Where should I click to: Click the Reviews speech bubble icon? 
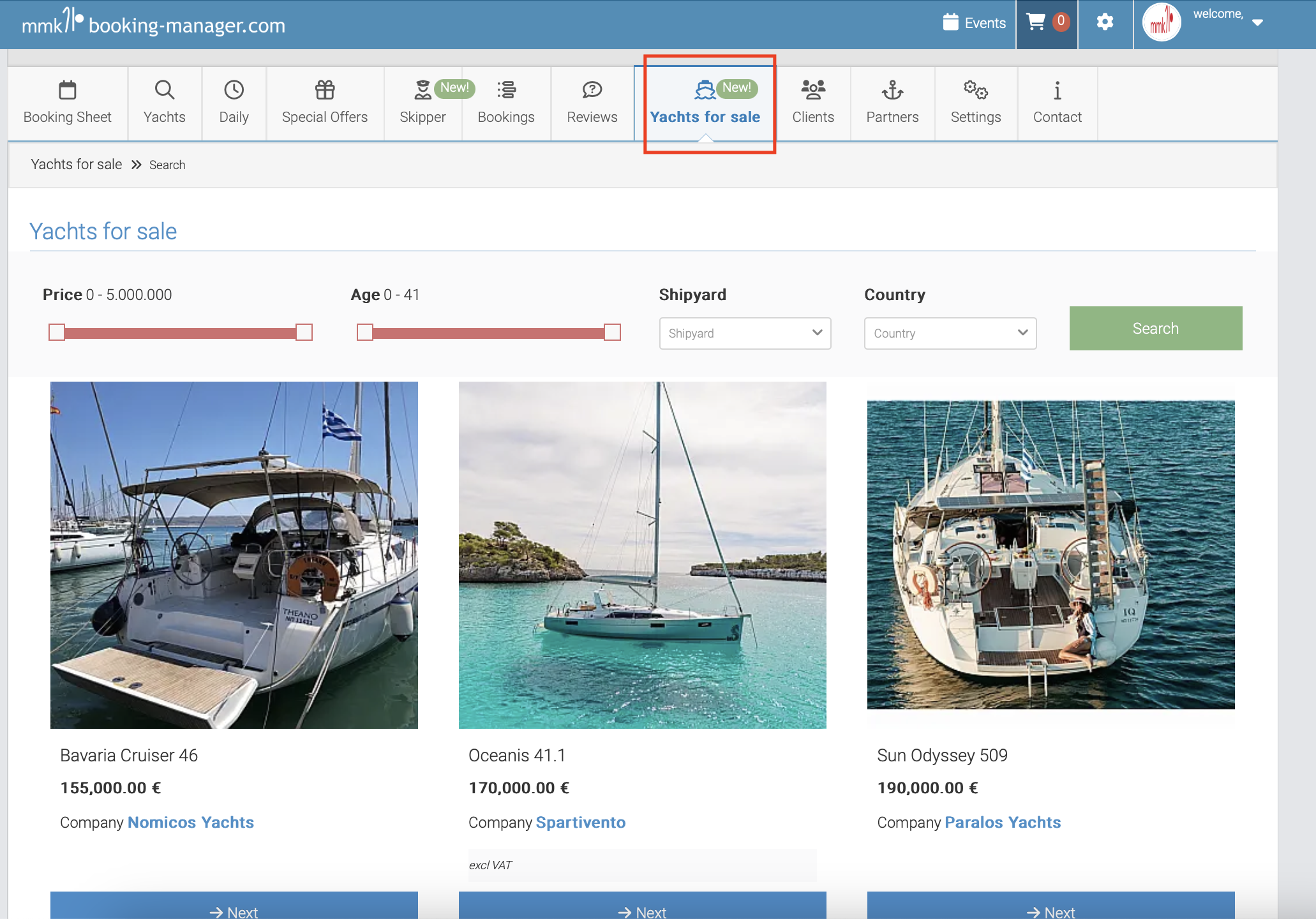(x=592, y=90)
